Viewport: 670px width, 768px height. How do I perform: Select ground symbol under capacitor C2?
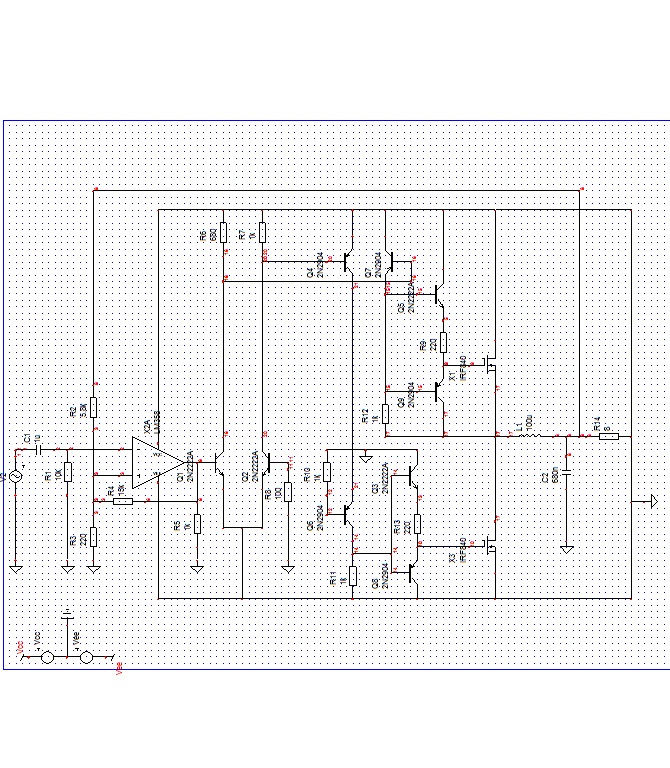[x=567, y=550]
